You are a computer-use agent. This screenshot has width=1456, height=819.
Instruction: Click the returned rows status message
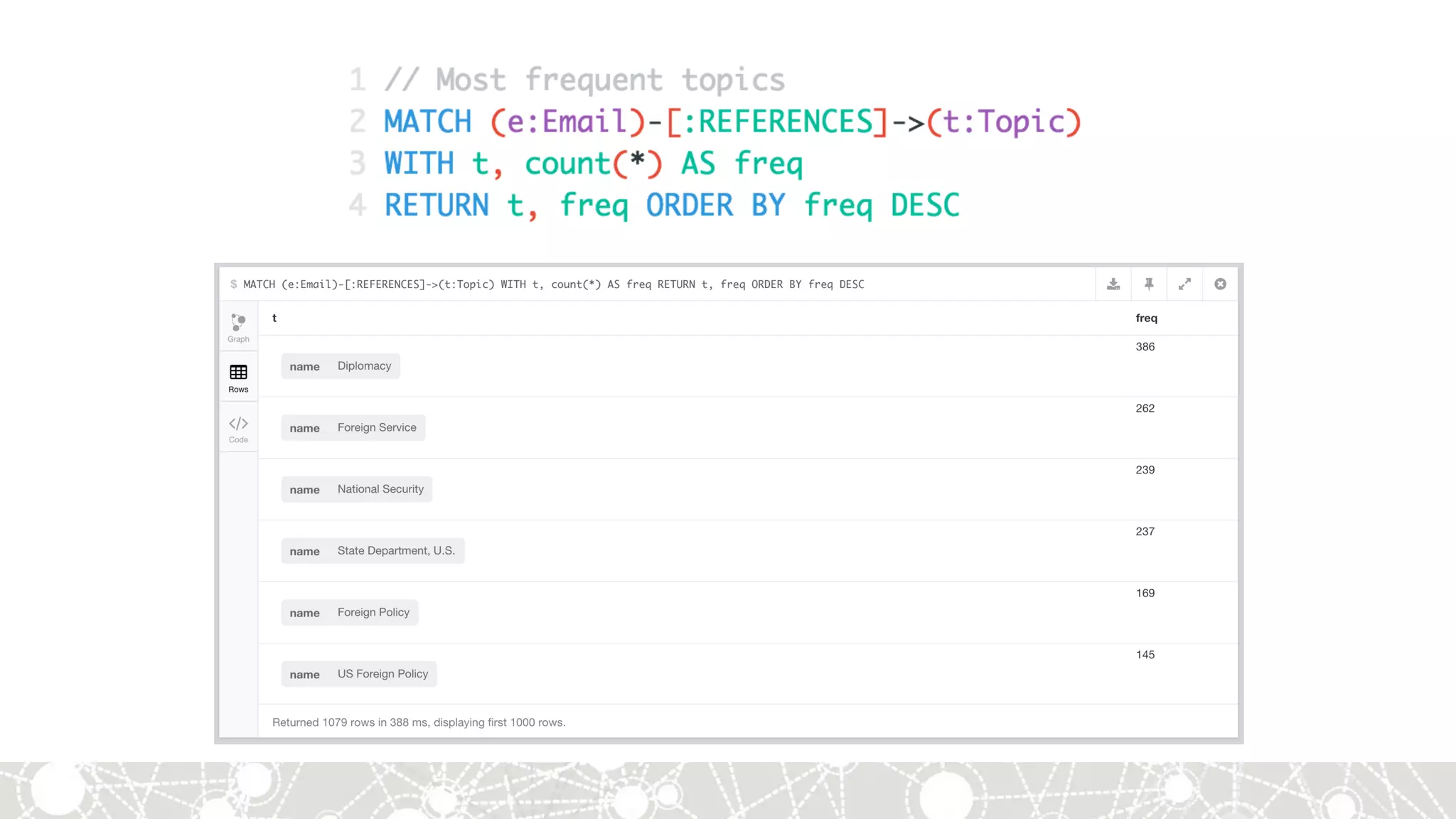point(419,722)
